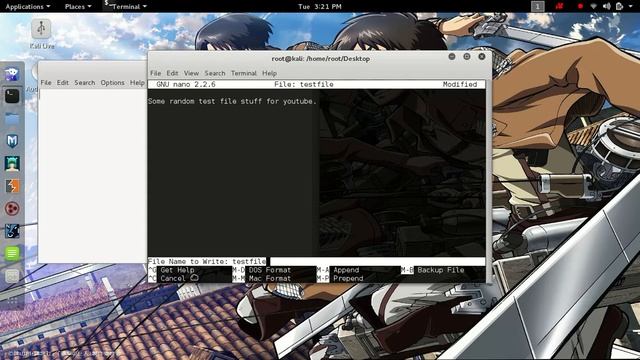640x360 pixels.
Task: Open Burp Suite orange icon in dock
Action: [12, 186]
